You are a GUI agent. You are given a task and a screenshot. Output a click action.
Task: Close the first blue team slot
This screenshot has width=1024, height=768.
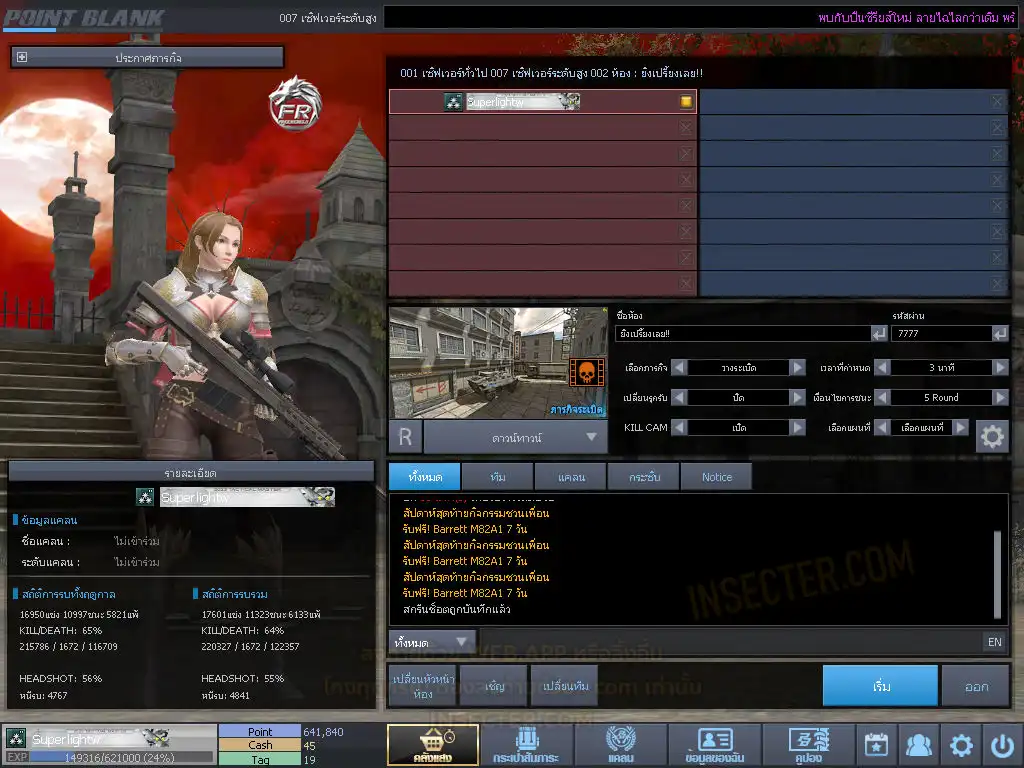996,102
